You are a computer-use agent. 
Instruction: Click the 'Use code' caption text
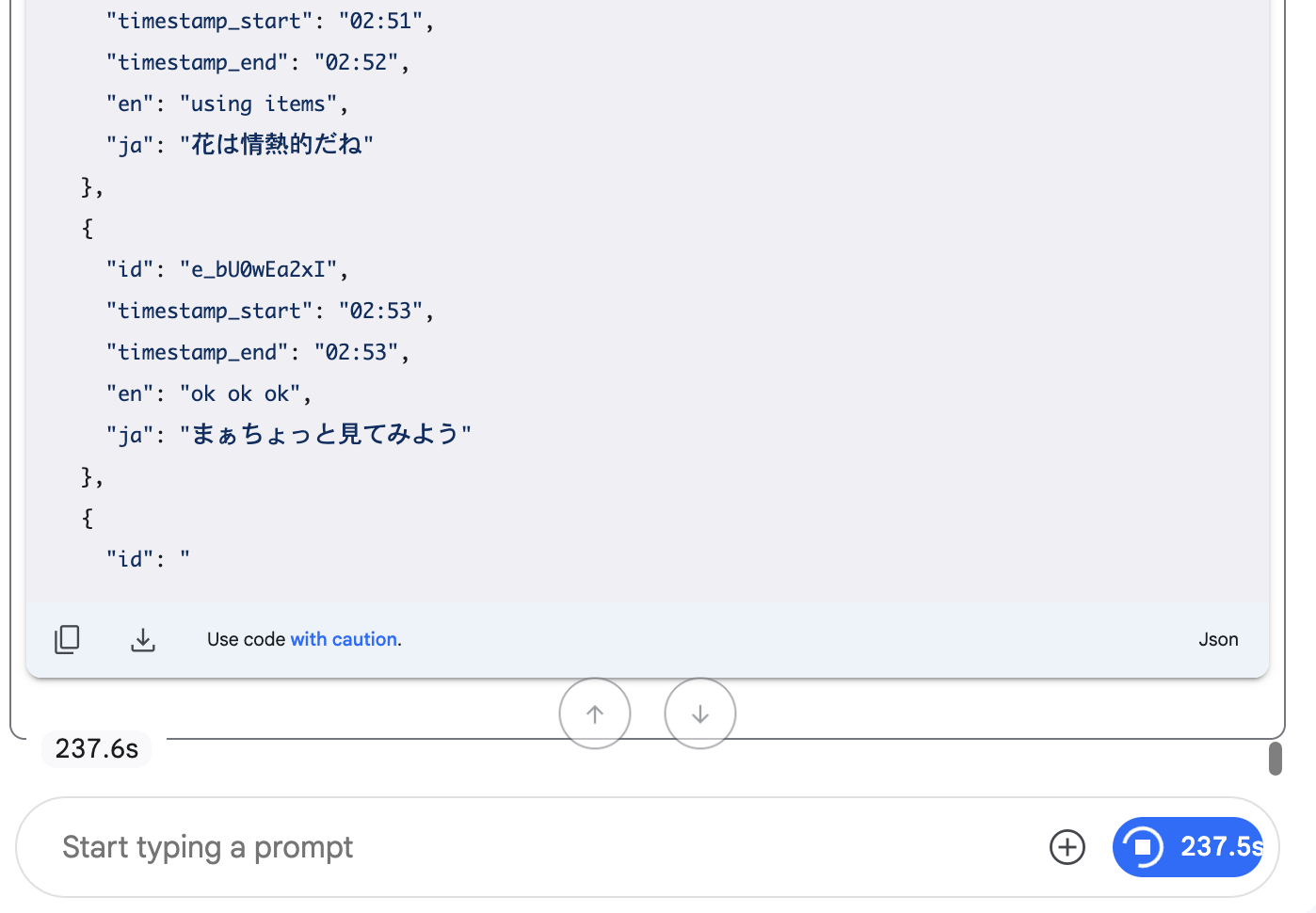tap(246, 639)
